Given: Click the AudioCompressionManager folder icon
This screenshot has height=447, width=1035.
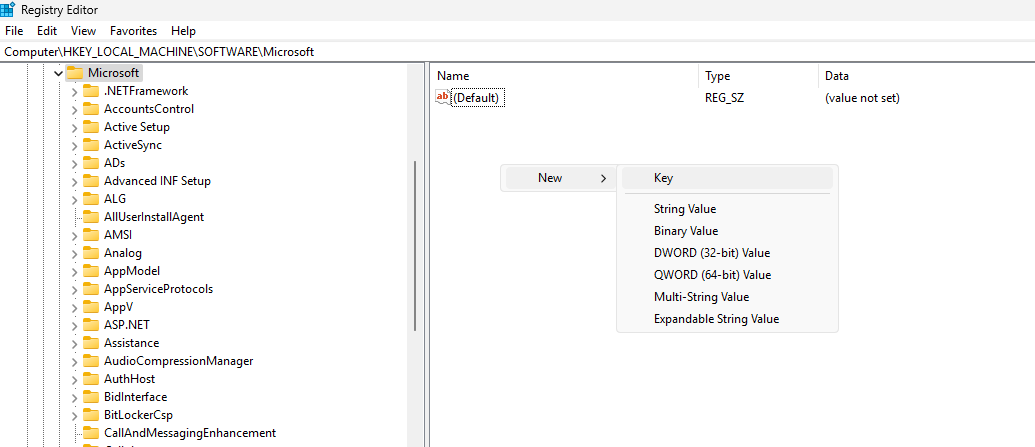Looking at the screenshot, I should pos(91,361).
